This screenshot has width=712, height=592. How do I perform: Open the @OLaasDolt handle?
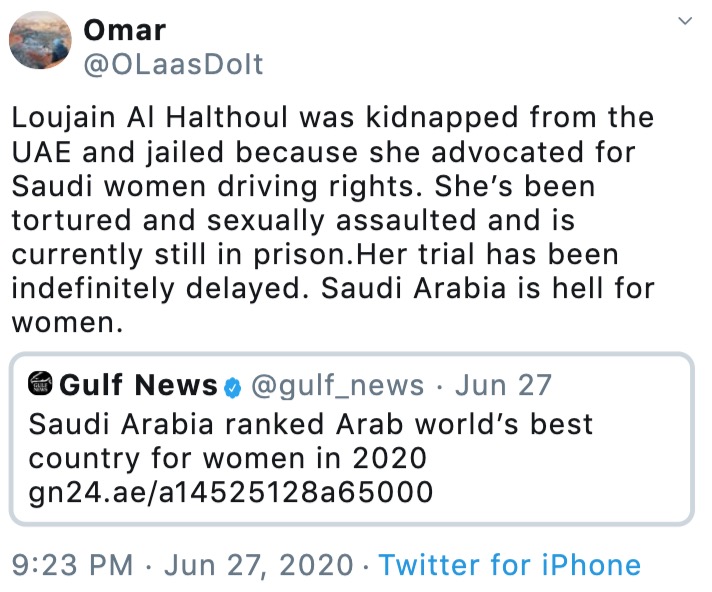(174, 65)
